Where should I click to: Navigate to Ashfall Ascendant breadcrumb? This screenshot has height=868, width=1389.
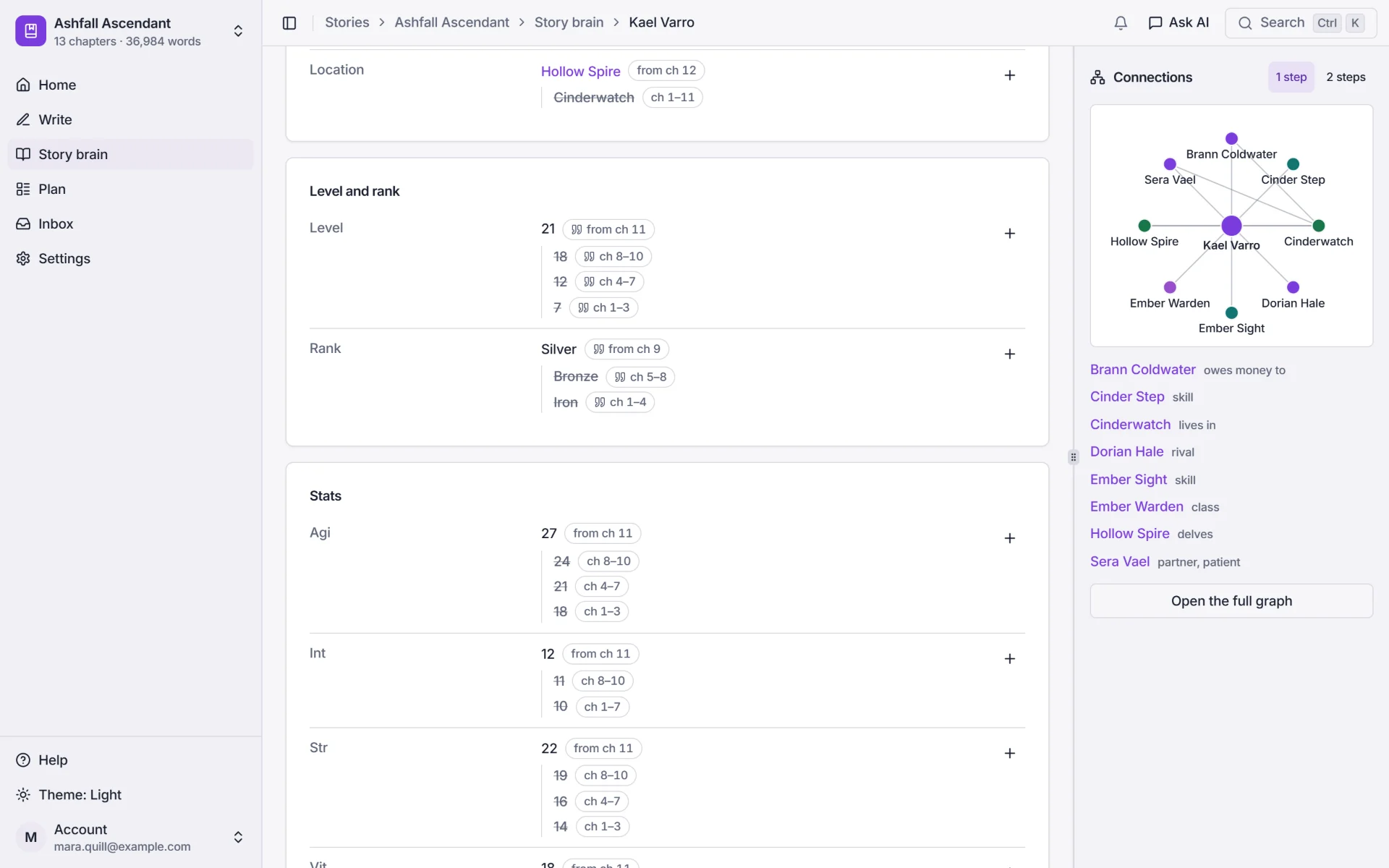(x=452, y=22)
